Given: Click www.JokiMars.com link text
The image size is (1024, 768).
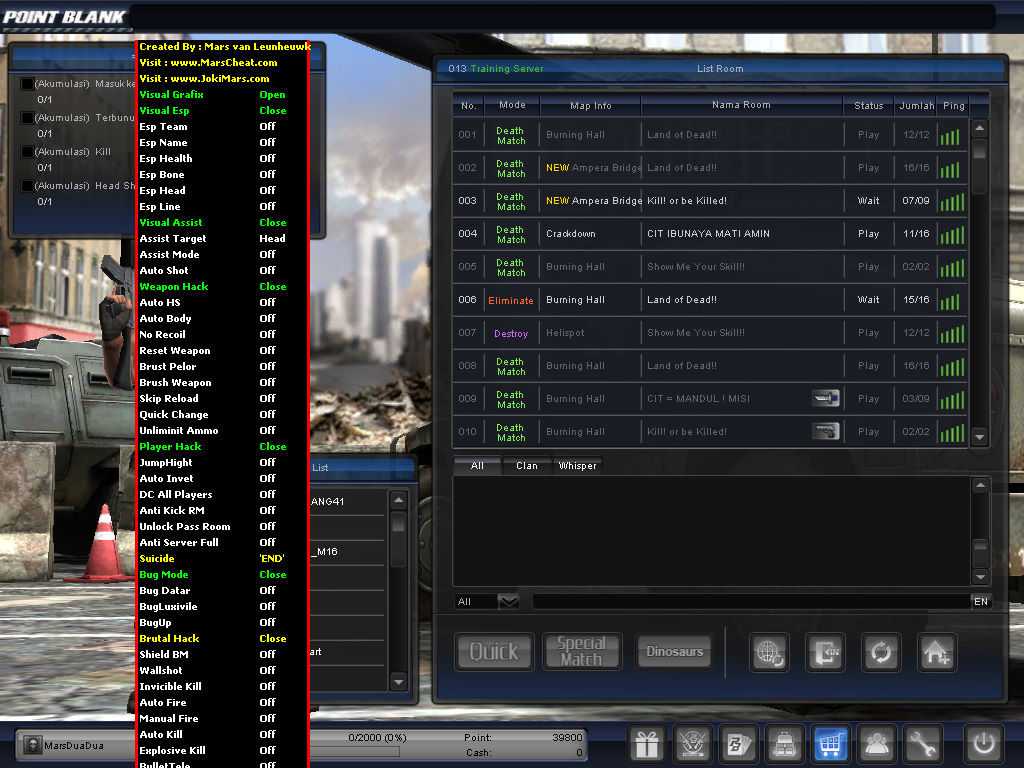Looking at the screenshot, I should [220, 78].
